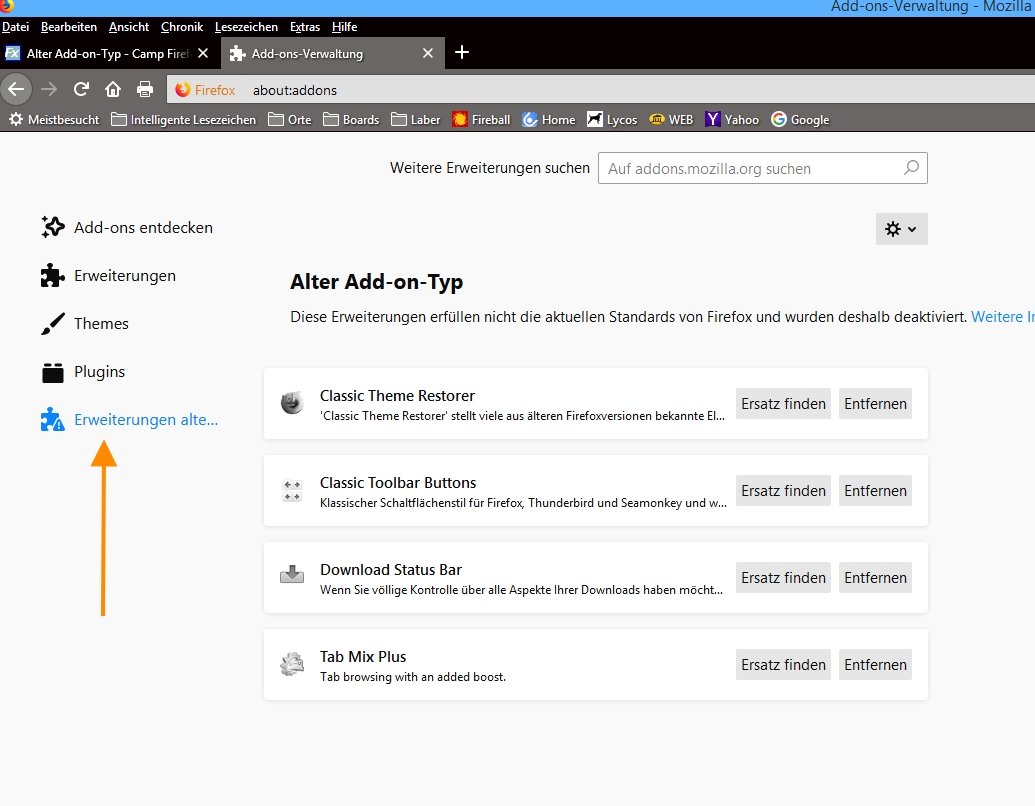Find replacement for Classic Toolbar Buttons
The height and width of the screenshot is (806, 1035).
click(x=784, y=490)
